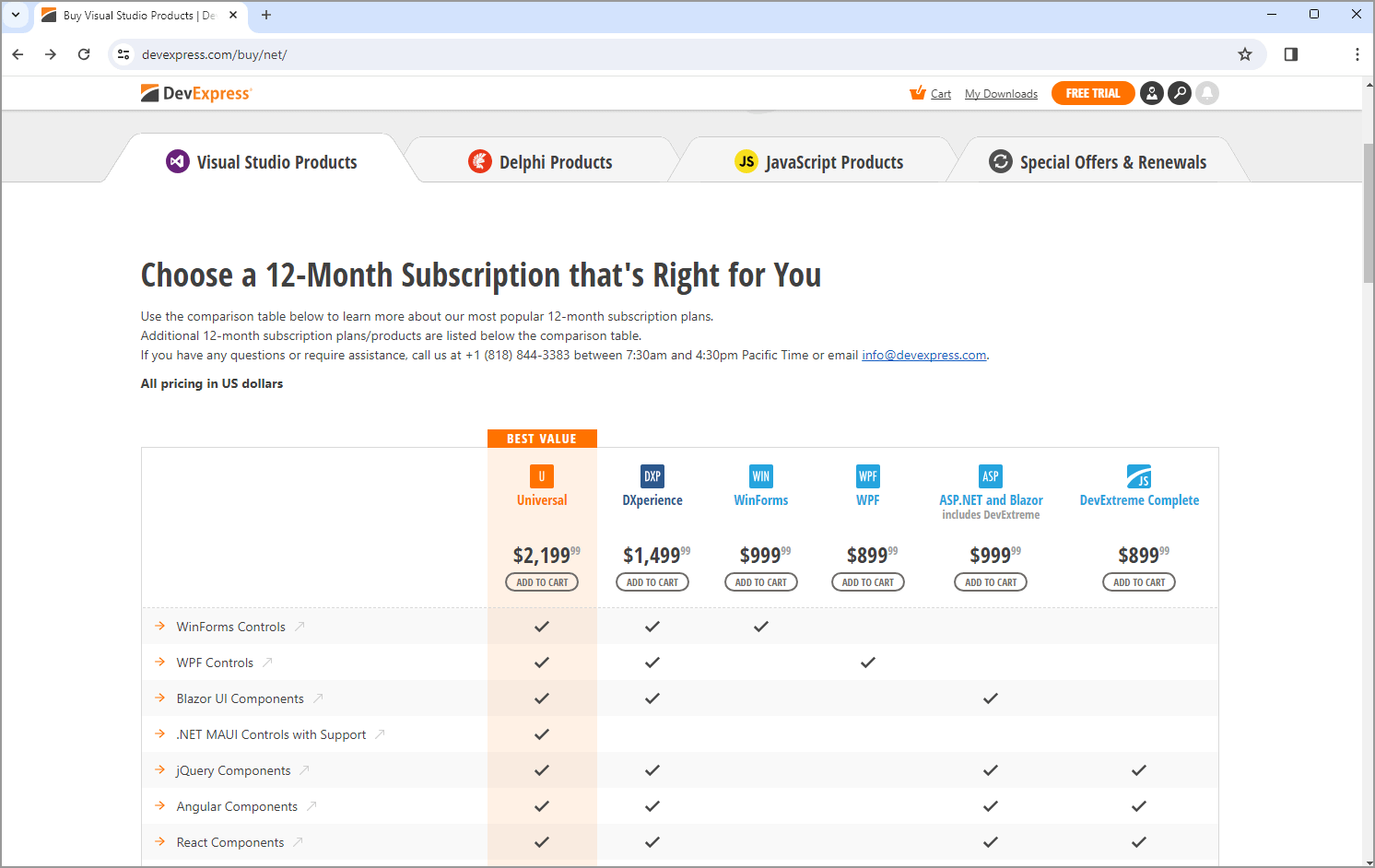Open the notifications bell icon
This screenshot has height=868, width=1375.
click(1206, 93)
